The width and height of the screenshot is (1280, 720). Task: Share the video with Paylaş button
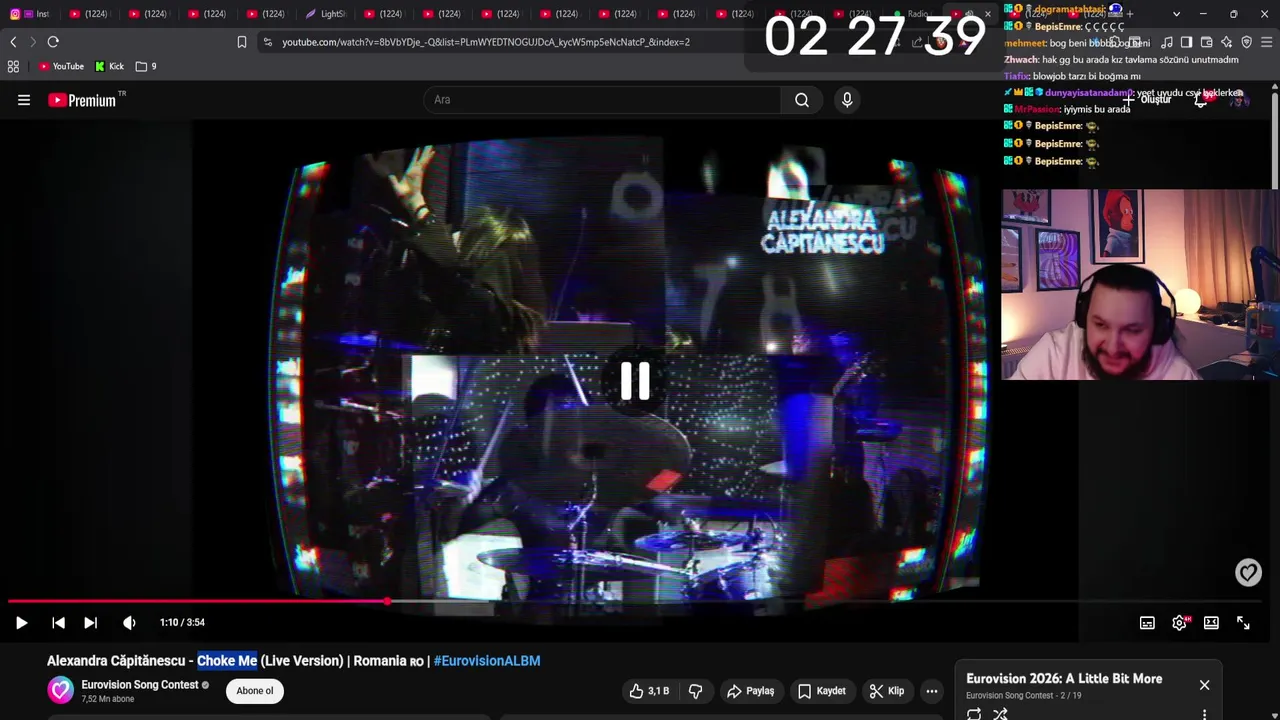tap(751, 691)
